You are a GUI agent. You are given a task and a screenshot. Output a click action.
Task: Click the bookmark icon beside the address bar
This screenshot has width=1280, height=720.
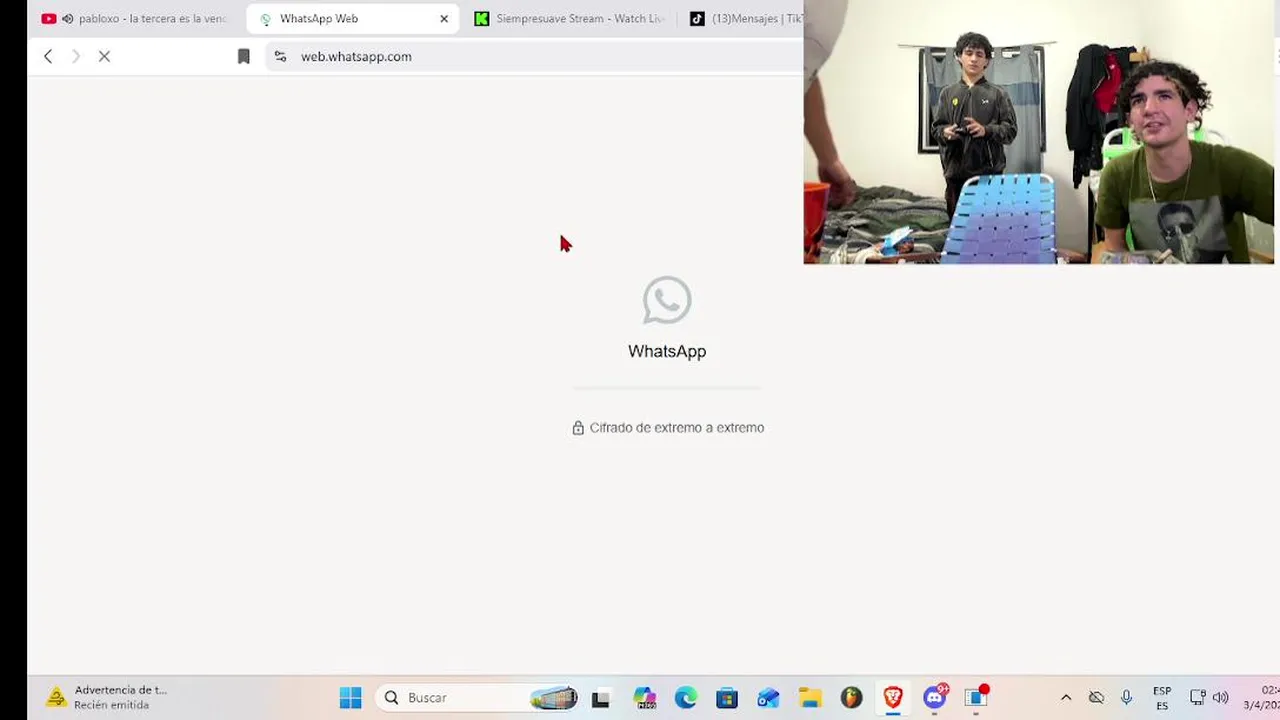(x=243, y=57)
